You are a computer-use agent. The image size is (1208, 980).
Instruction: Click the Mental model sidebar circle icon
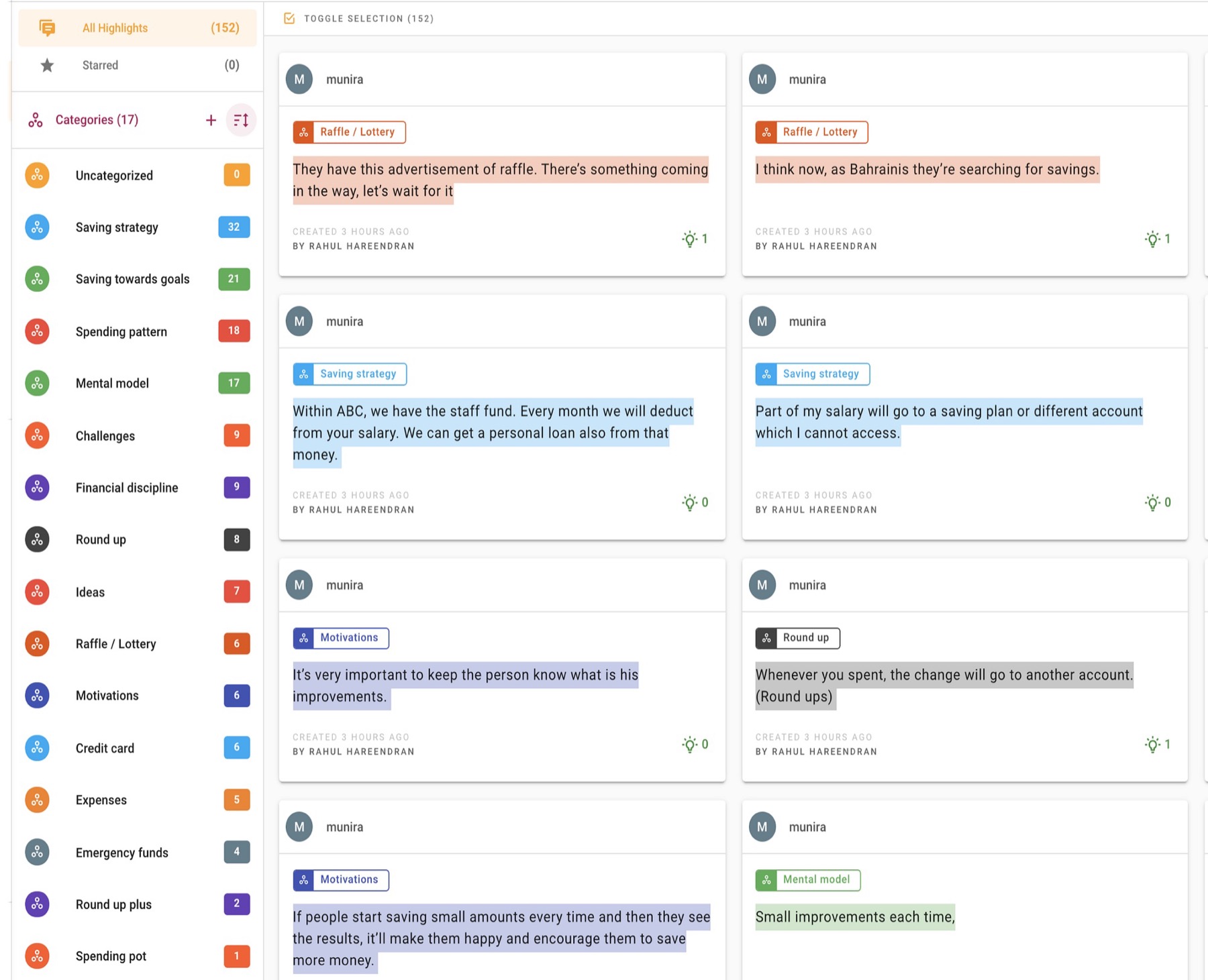tap(37, 383)
